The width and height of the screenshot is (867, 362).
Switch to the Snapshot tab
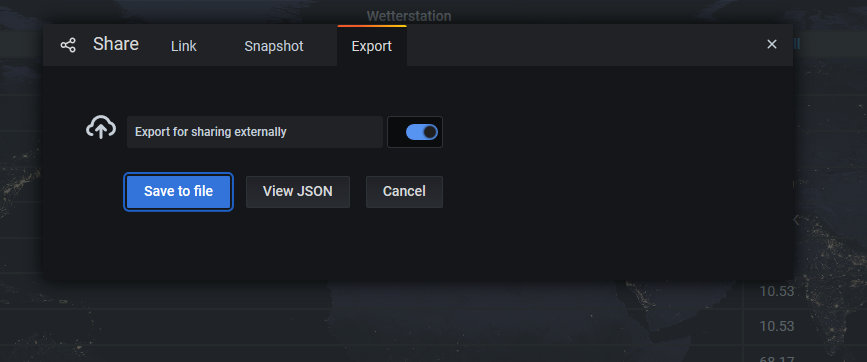(x=274, y=46)
